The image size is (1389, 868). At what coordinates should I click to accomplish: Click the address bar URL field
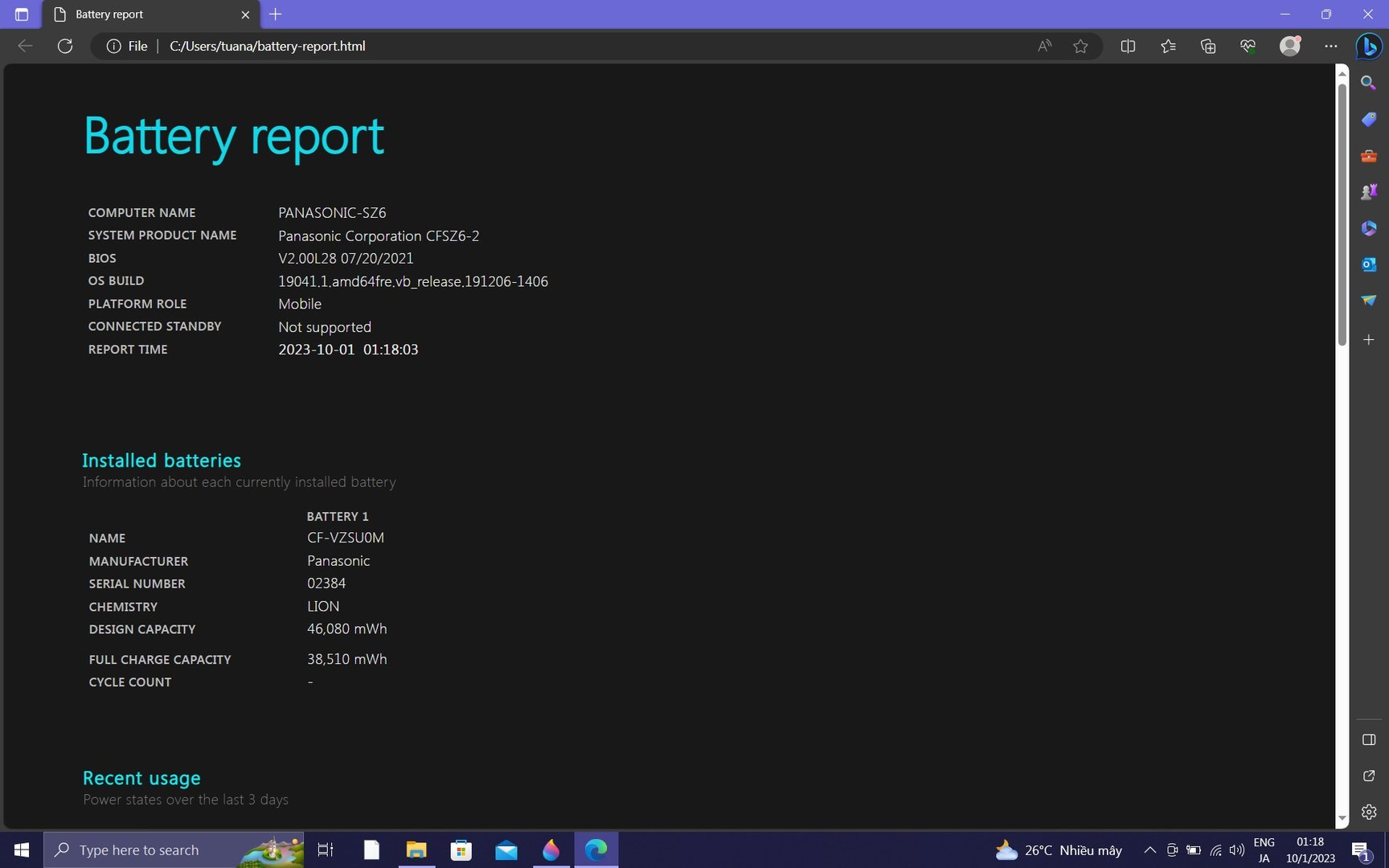click(x=563, y=47)
